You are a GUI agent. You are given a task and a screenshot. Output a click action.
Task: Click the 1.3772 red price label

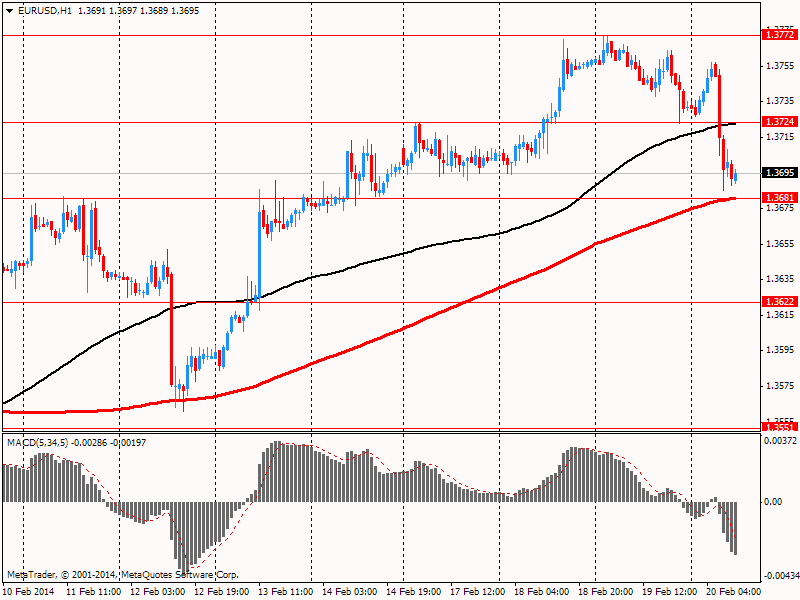[780, 35]
